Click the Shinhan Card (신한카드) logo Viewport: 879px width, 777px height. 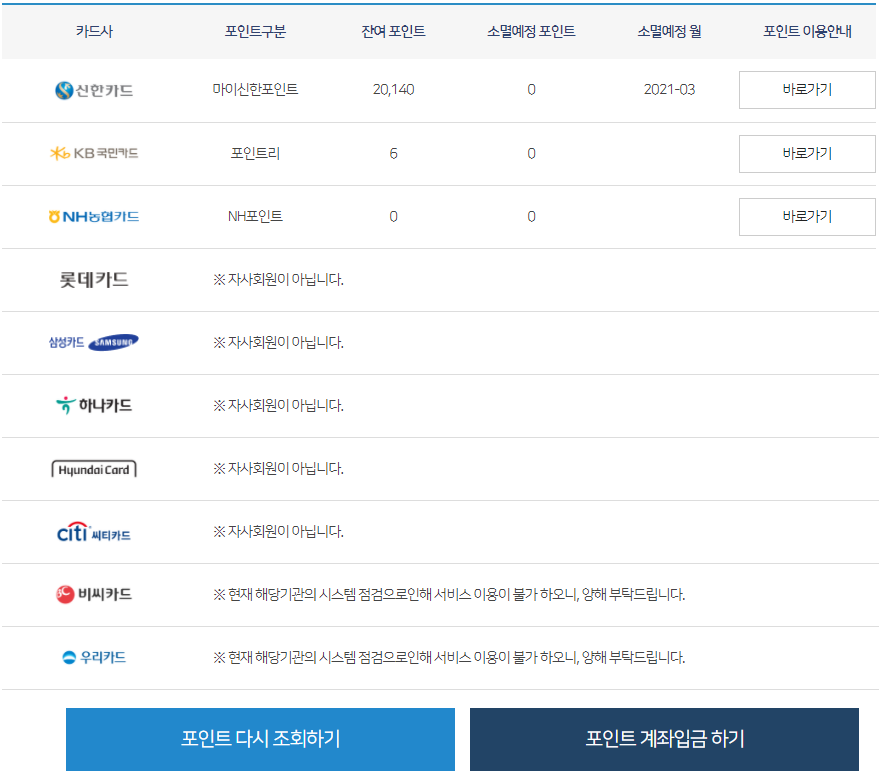94,90
